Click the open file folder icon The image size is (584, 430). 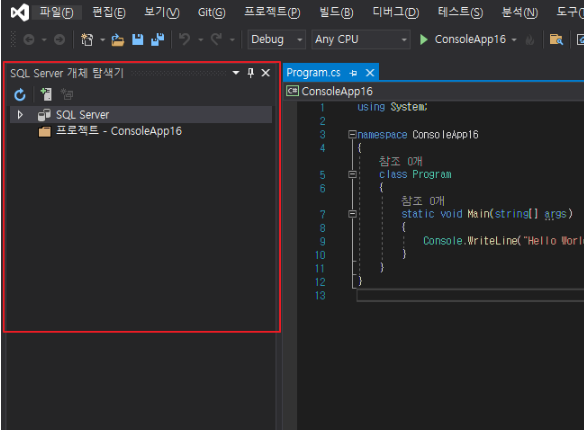pyautogui.click(x=118, y=39)
